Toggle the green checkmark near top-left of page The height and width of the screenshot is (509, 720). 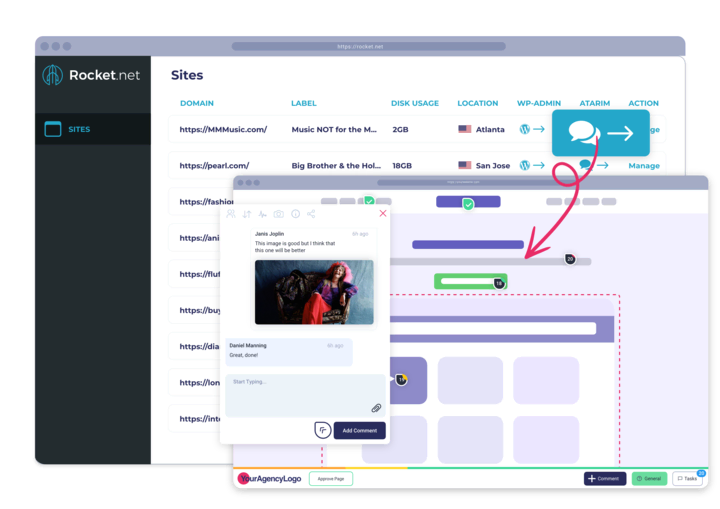pyautogui.click(x=369, y=201)
